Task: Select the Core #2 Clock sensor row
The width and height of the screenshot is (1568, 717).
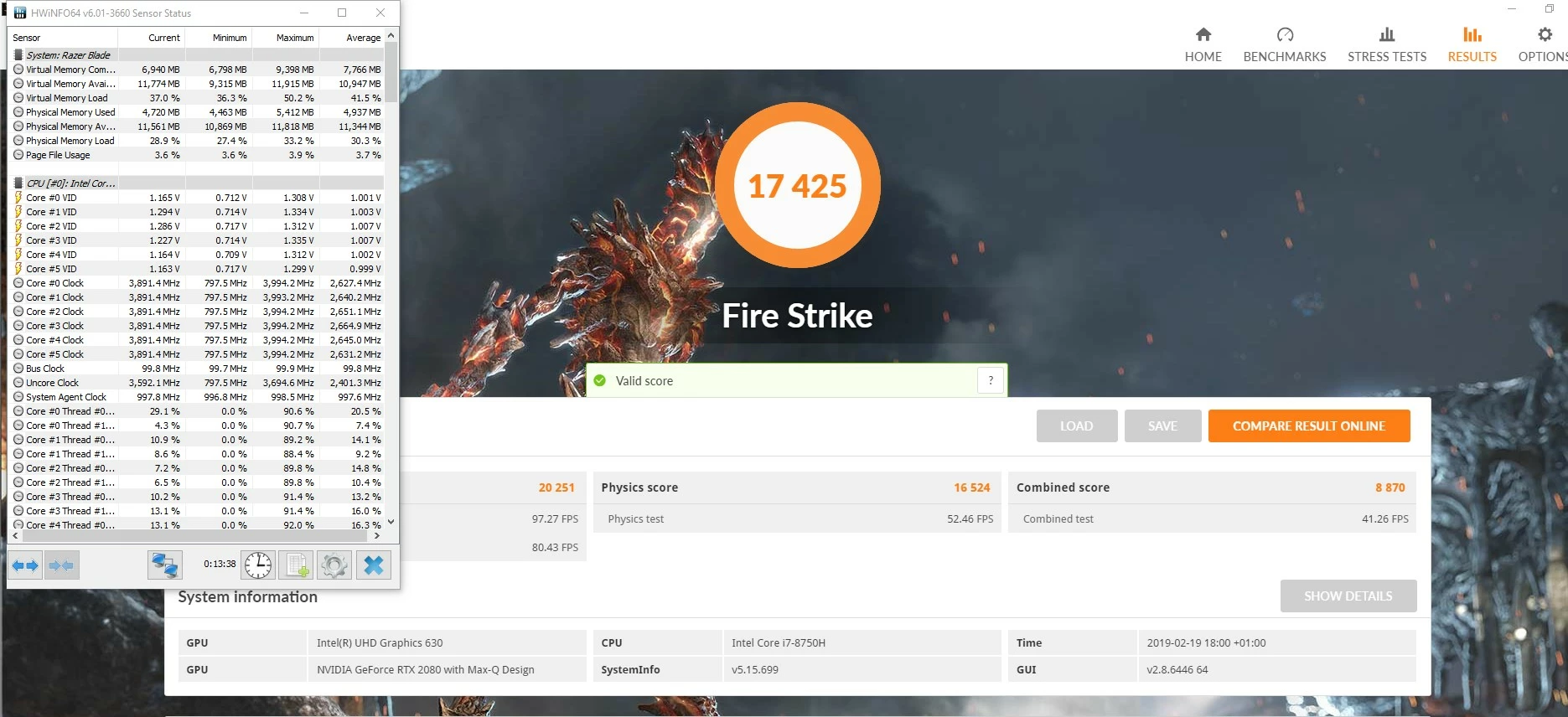Action: (x=197, y=312)
